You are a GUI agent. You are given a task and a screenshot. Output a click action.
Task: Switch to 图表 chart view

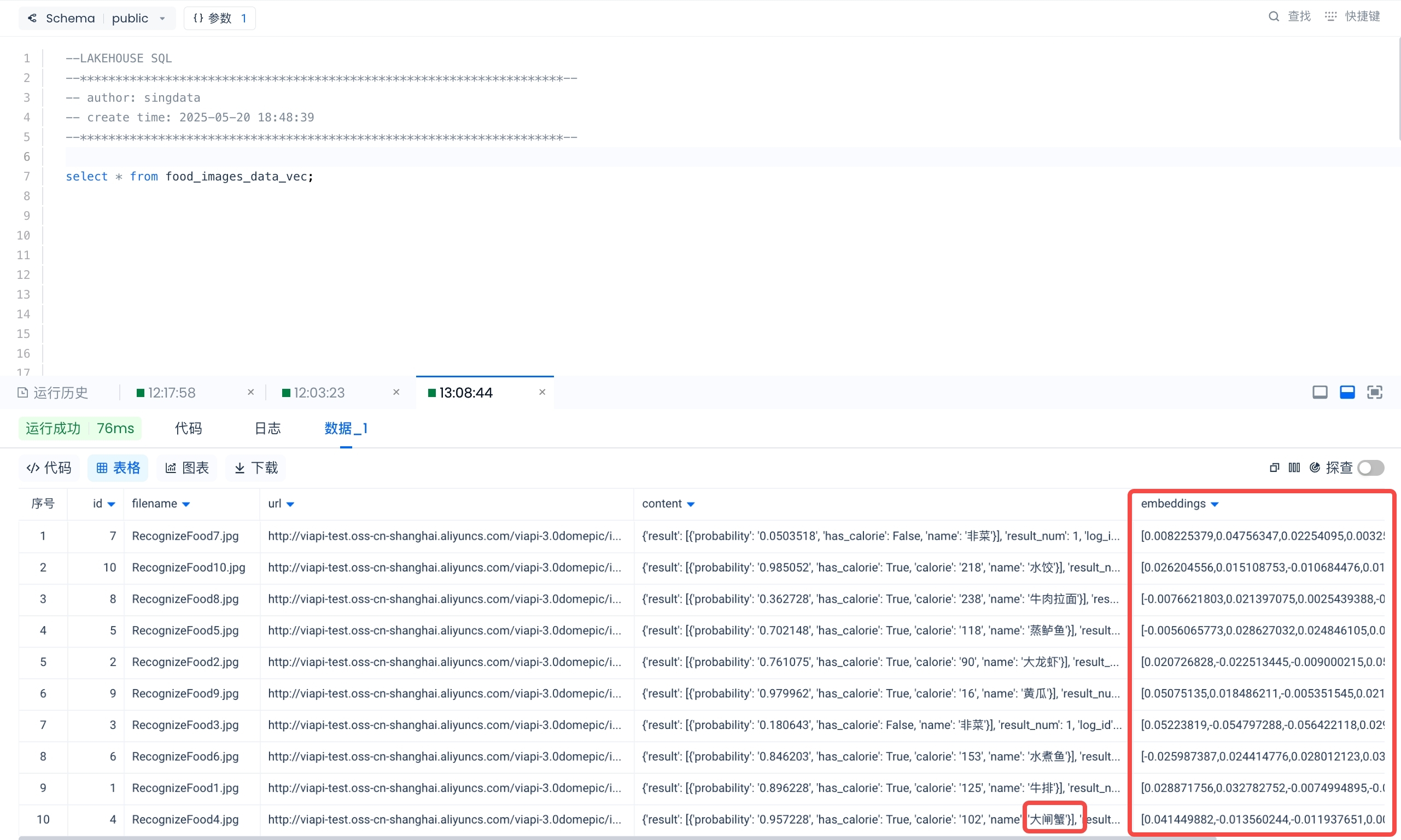click(186, 468)
